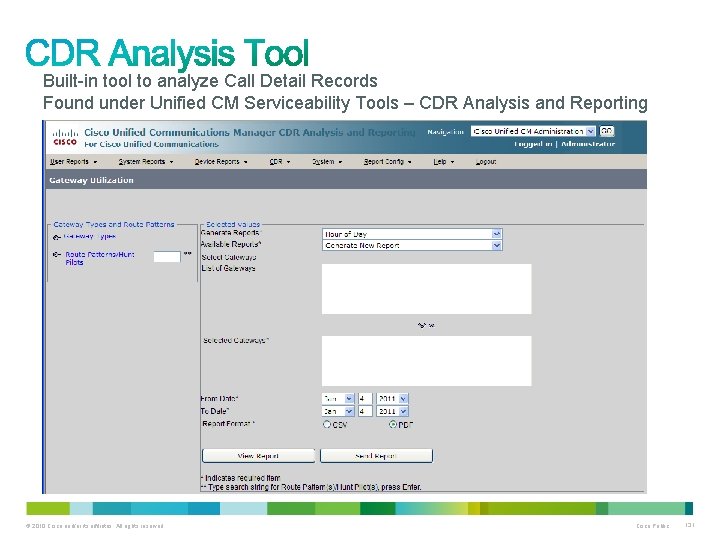720x540 pixels.
Task: Expand the Route Patterns/Hunt Pilots tree icon
Action: pyautogui.click(x=56, y=254)
